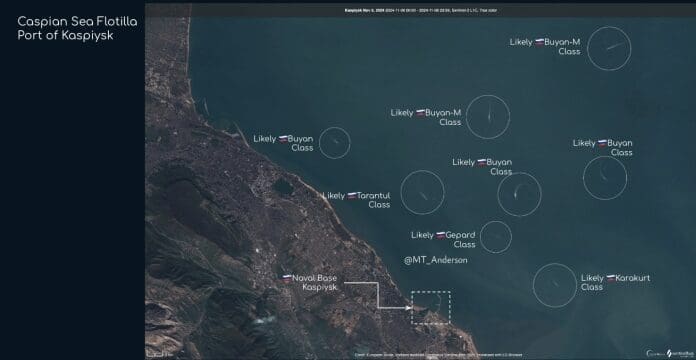Click the ship inside the Karakurt Class circle
696x360 pixels.
[x=555, y=284]
